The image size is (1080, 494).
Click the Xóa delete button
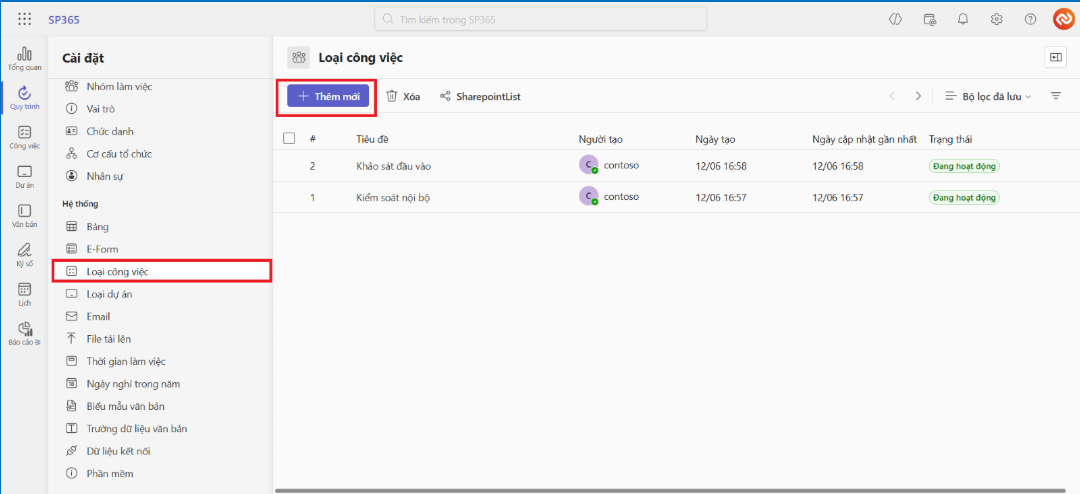(x=403, y=96)
